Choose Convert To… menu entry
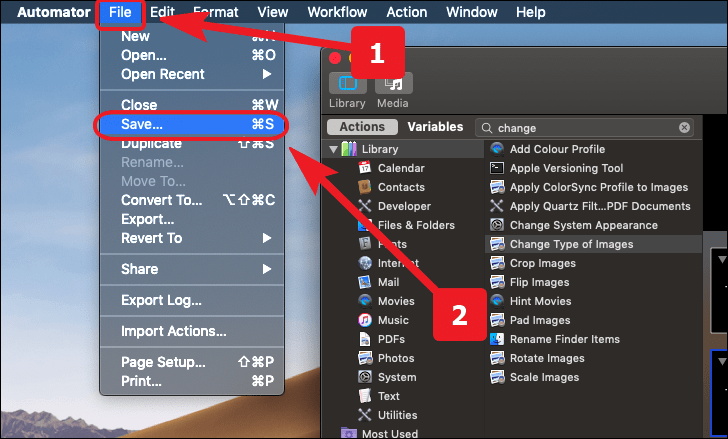Viewport: 728px width, 439px height. 192,200
